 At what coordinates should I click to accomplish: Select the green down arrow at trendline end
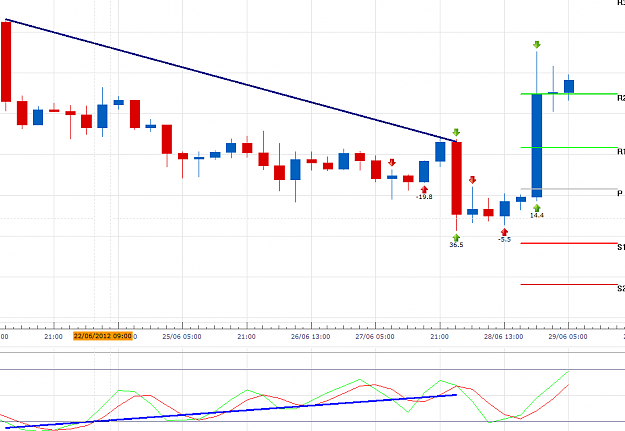(456, 132)
